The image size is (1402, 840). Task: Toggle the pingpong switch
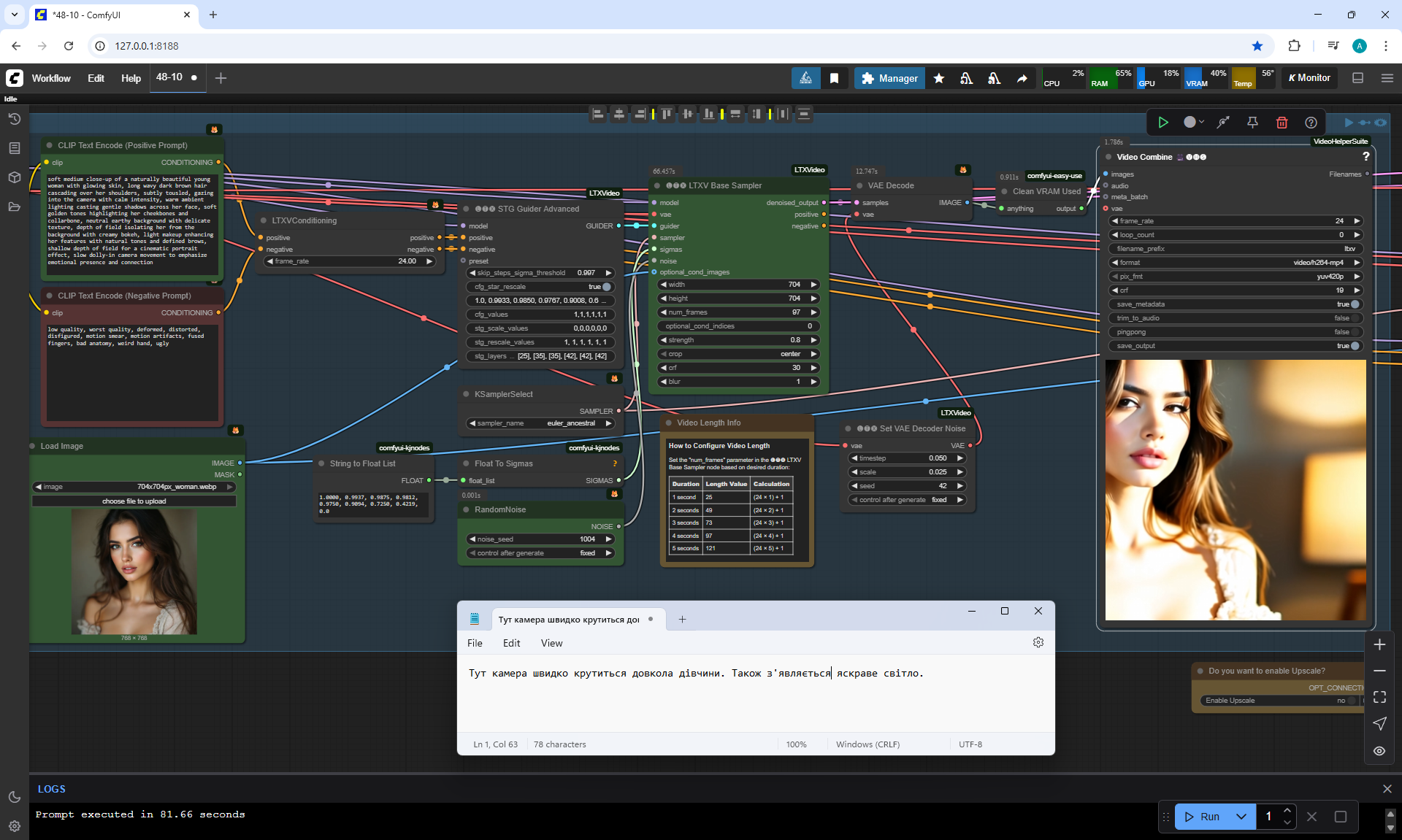point(1355,332)
